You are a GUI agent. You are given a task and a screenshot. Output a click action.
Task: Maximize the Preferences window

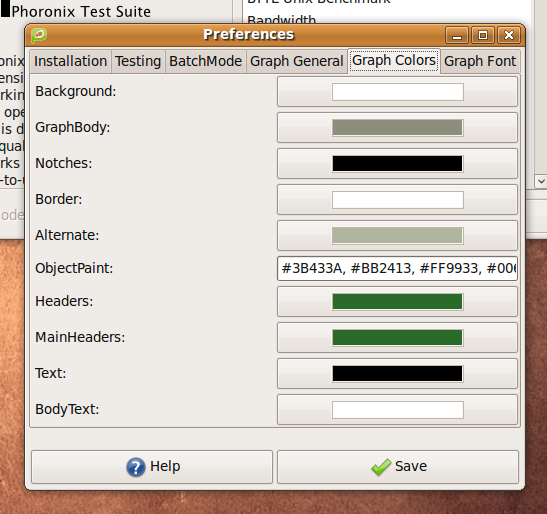click(x=483, y=35)
